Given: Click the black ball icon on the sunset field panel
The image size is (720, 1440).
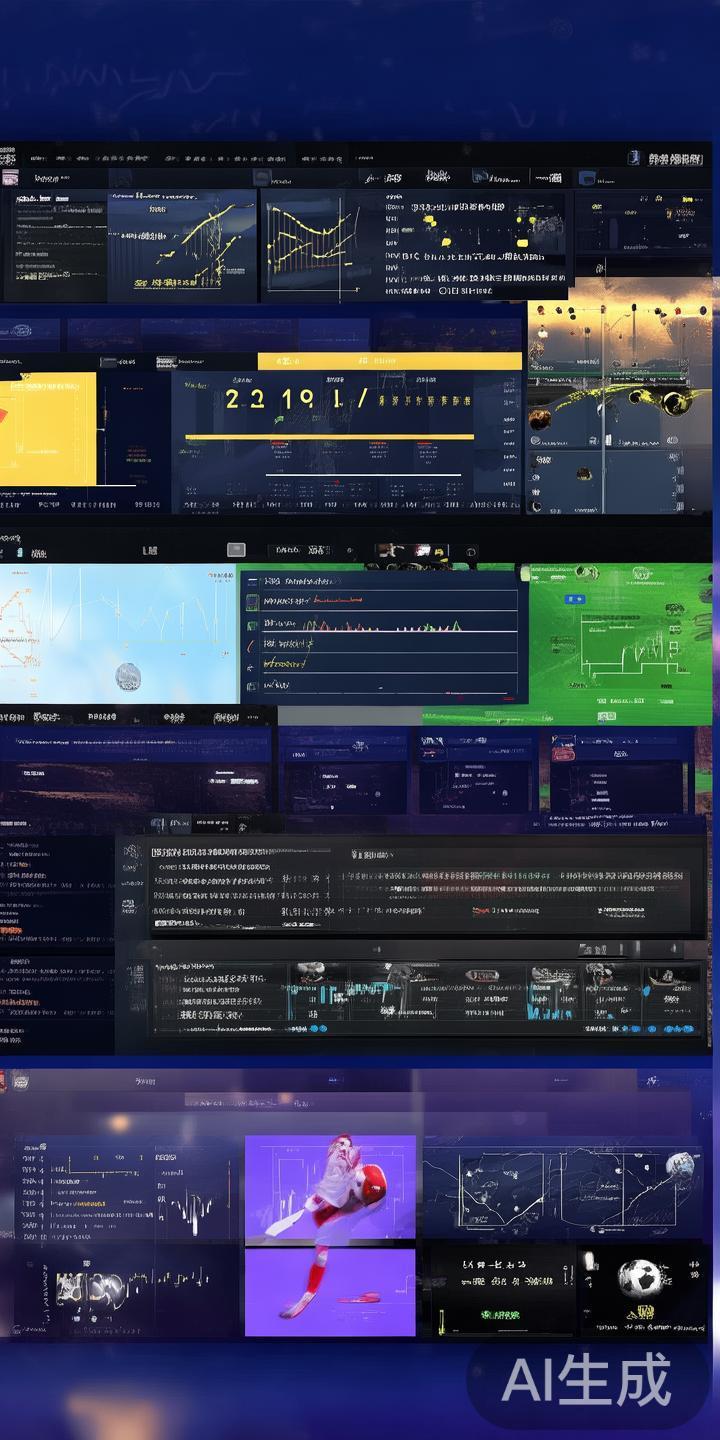Looking at the screenshot, I should (x=674, y=403).
